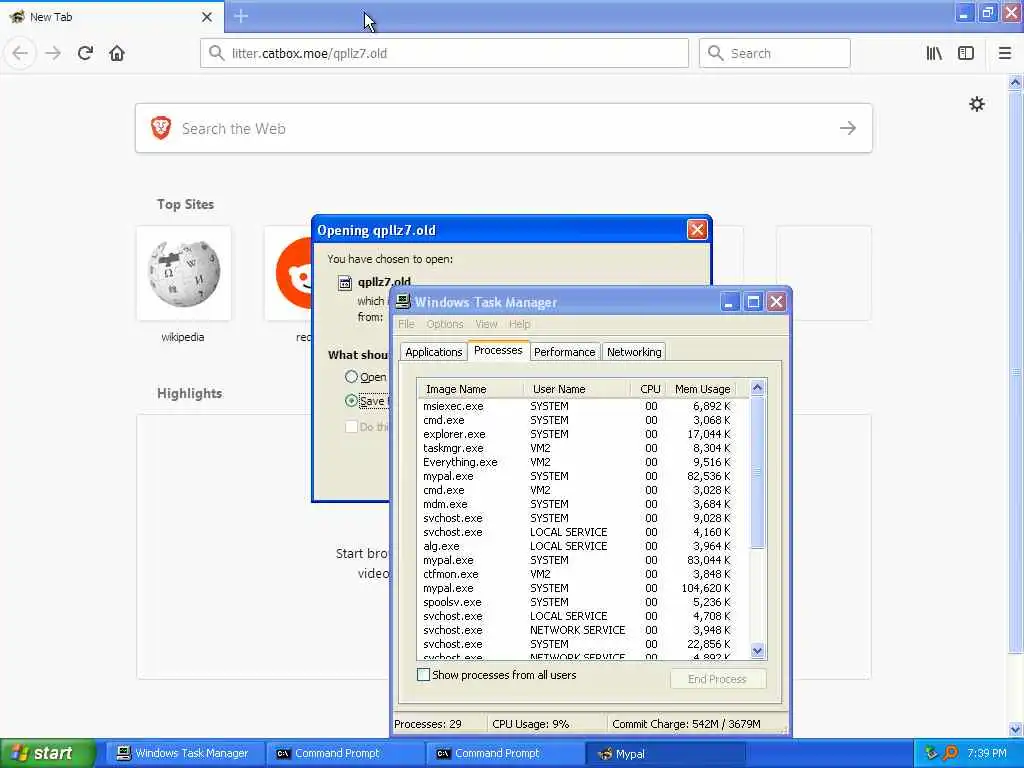Sort processes by Mem Usage column
This screenshot has height=768, width=1024.
point(702,389)
